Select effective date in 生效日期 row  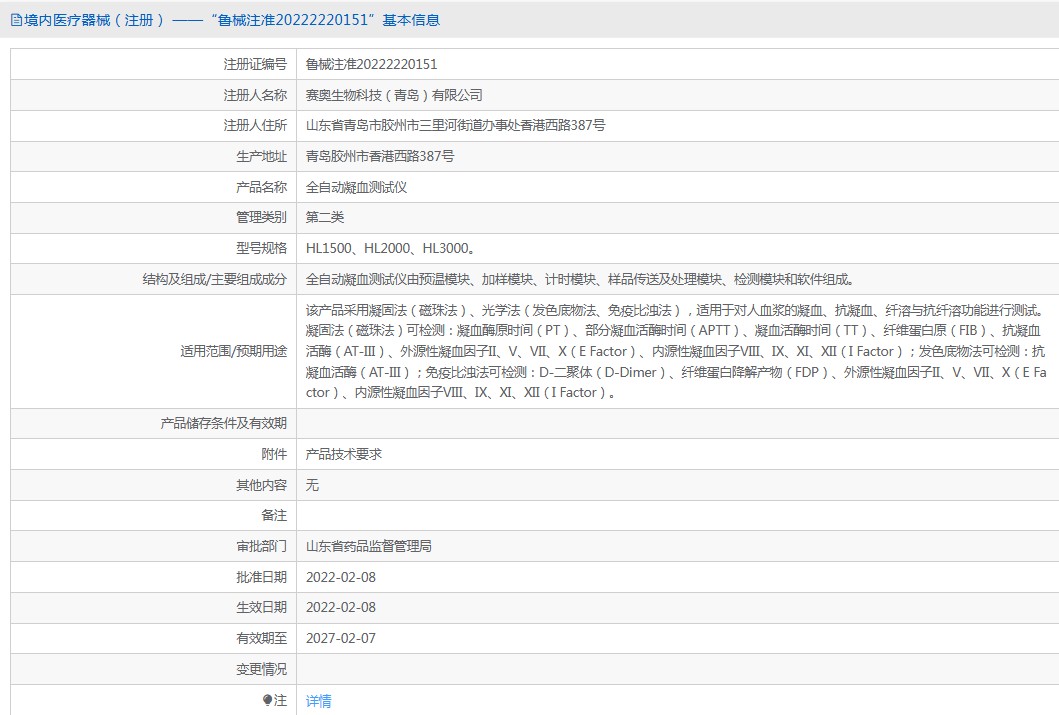click(x=340, y=608)
